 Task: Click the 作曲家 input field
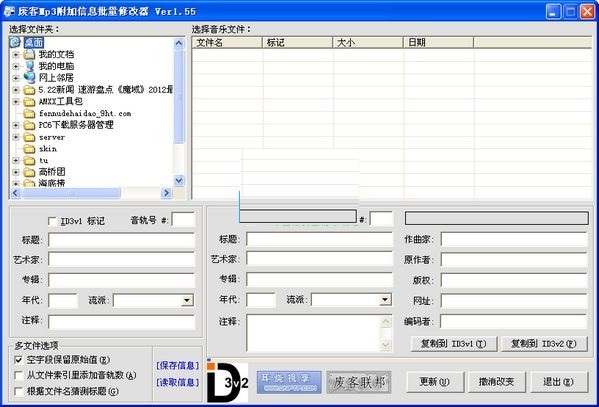(514, 240)
